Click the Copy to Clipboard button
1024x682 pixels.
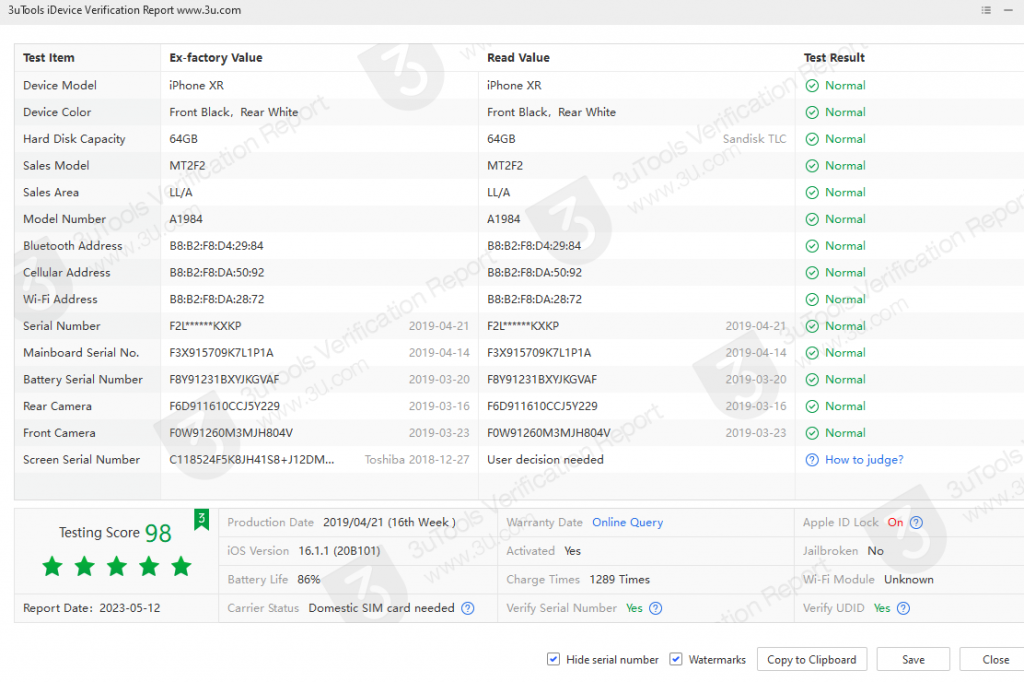pos(812,660)
